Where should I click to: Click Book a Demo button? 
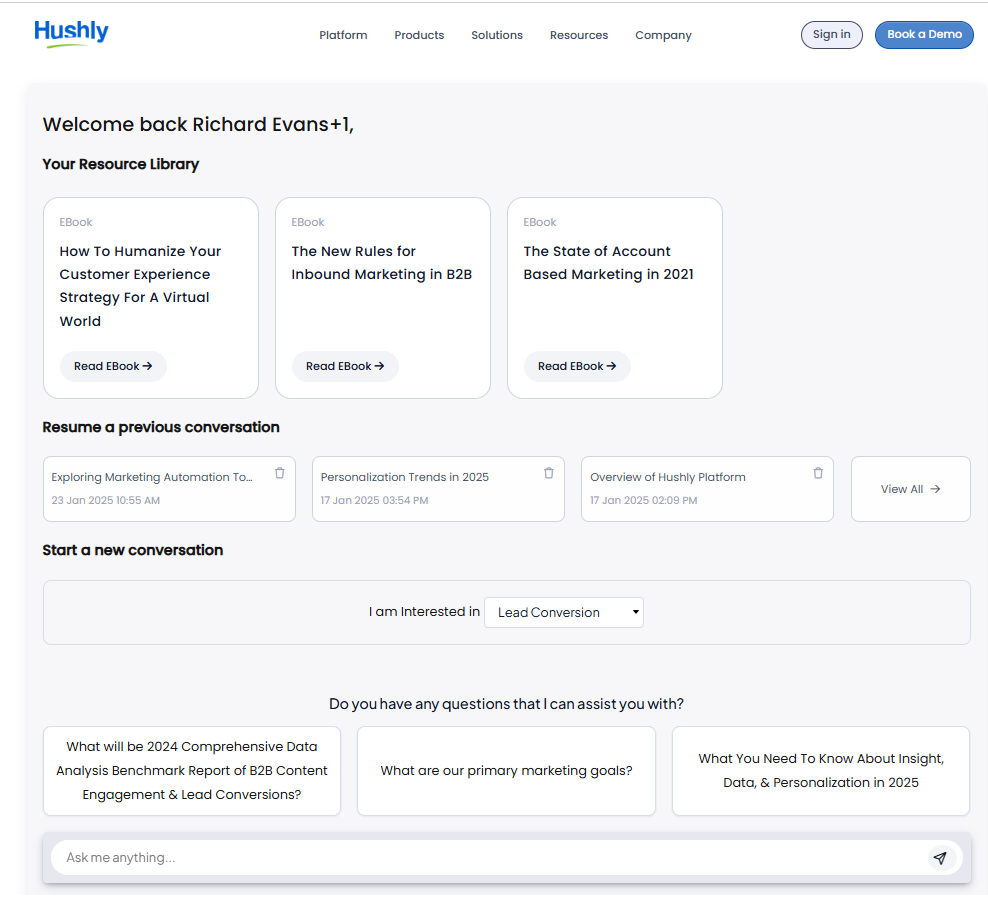pos(924,35)
